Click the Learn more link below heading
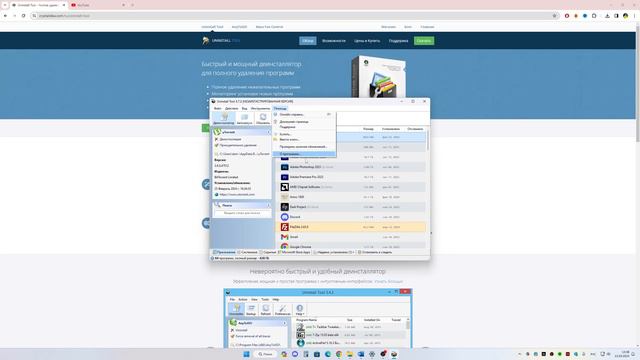This screenshot has width=640, height=360. [x=388, y=282]
